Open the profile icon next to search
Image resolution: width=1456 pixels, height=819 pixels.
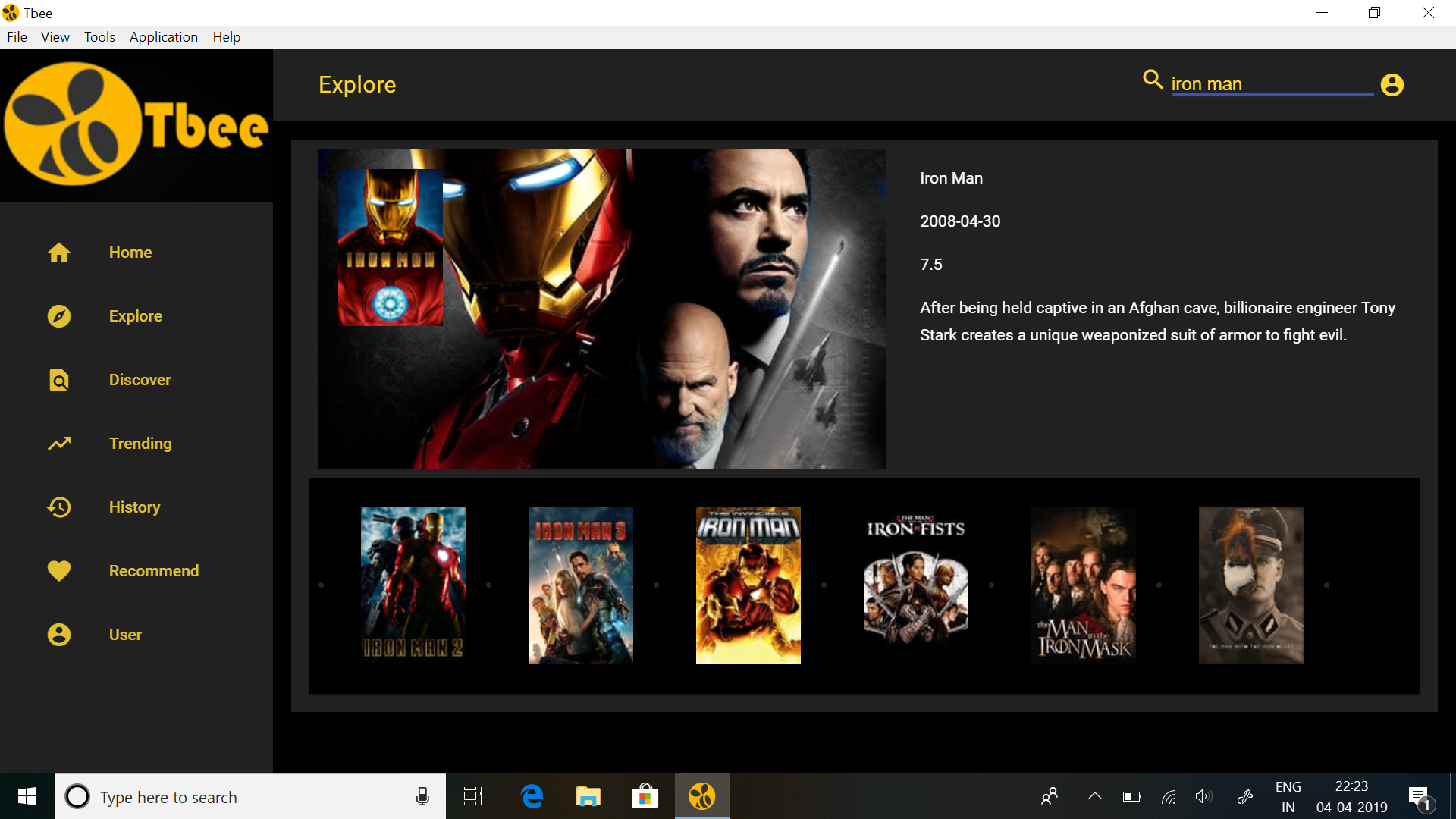(x=1392, y=85)
